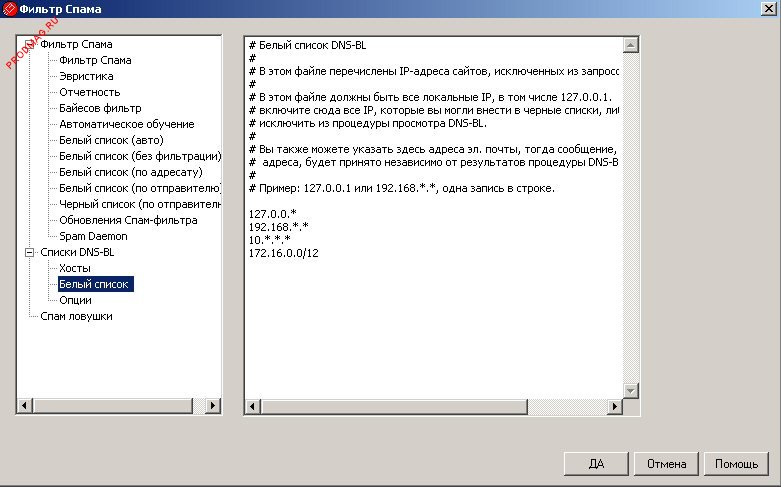Select Spam Daemon tree entry
This screenshot has height=487, width=781.
click(x=93, y=236)
